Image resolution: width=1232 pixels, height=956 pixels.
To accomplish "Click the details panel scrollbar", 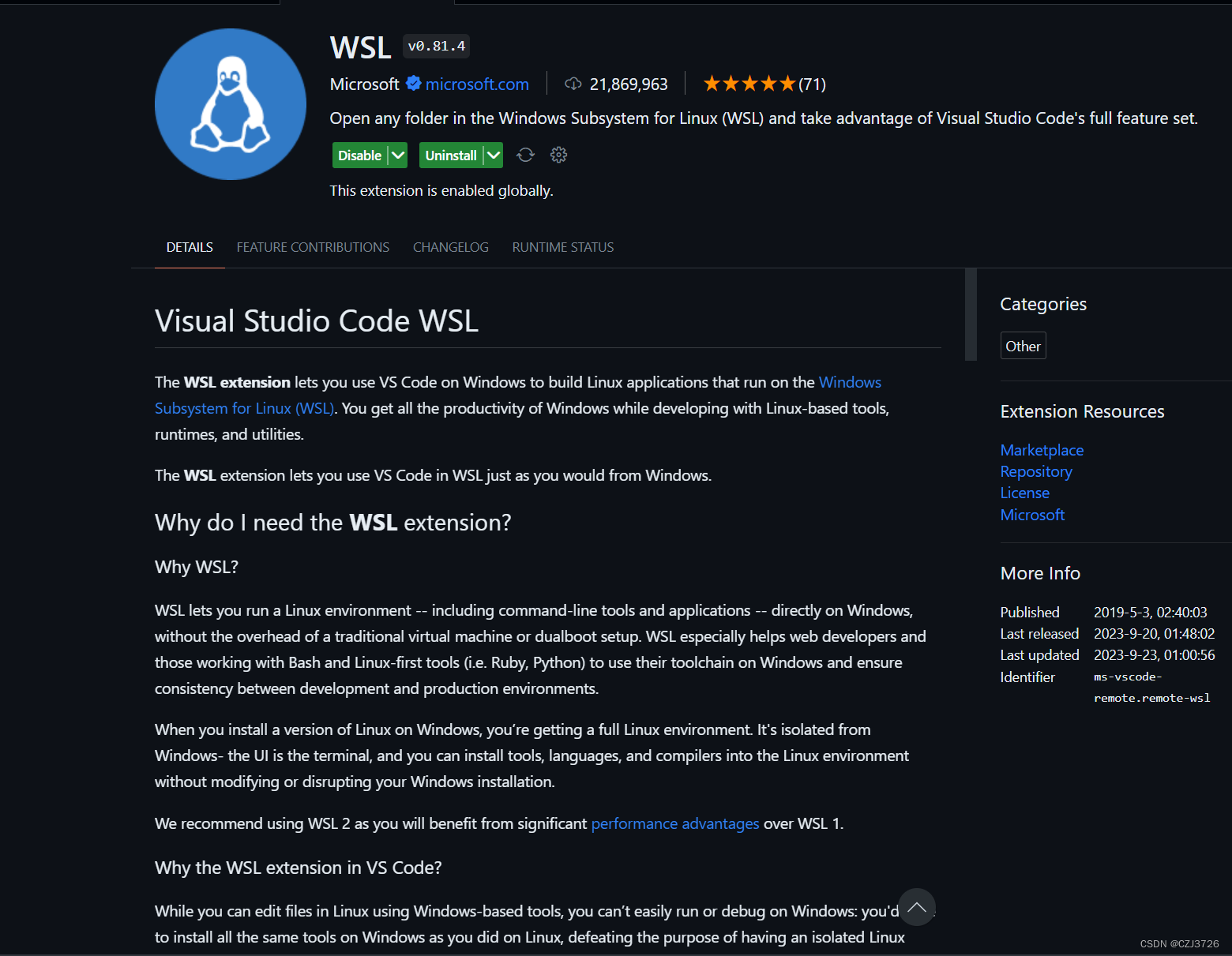I will tap(969, 314).
